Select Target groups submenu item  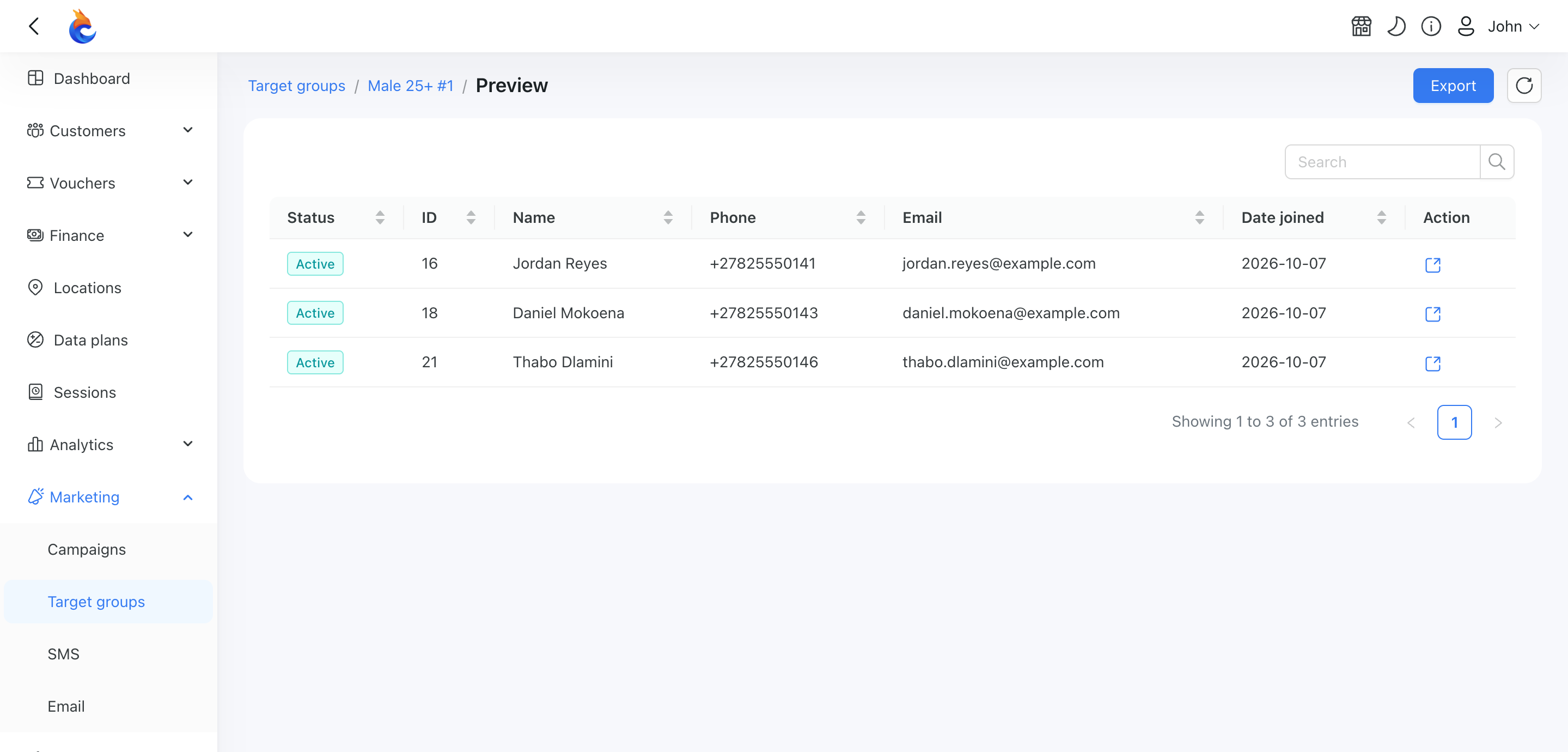point(108,602)
